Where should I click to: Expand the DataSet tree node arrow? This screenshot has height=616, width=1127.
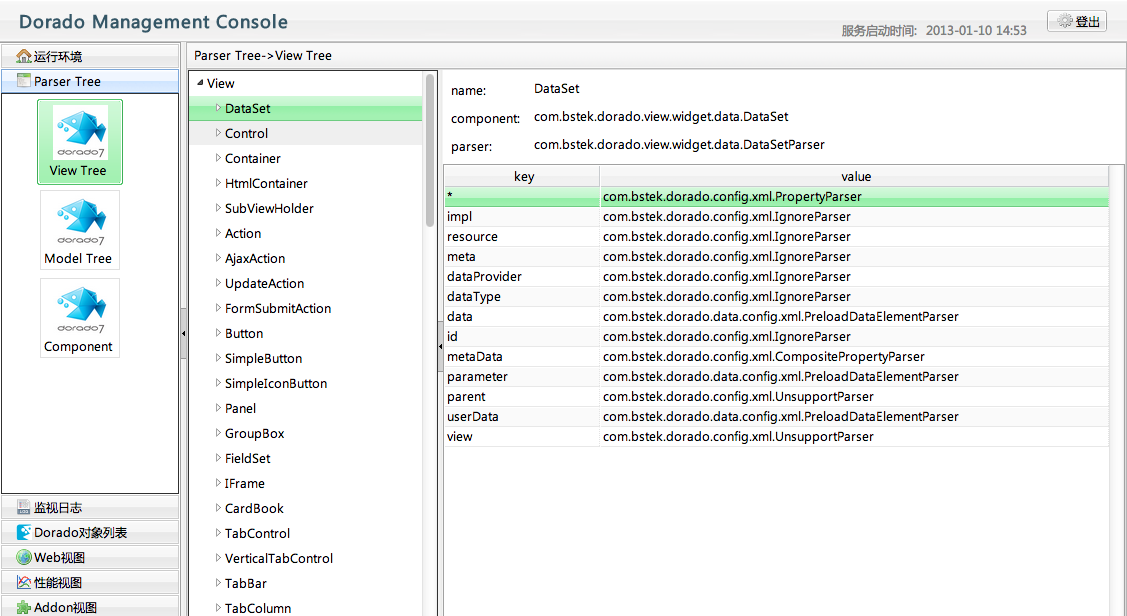pyautogui.click(x=218, y=108)
